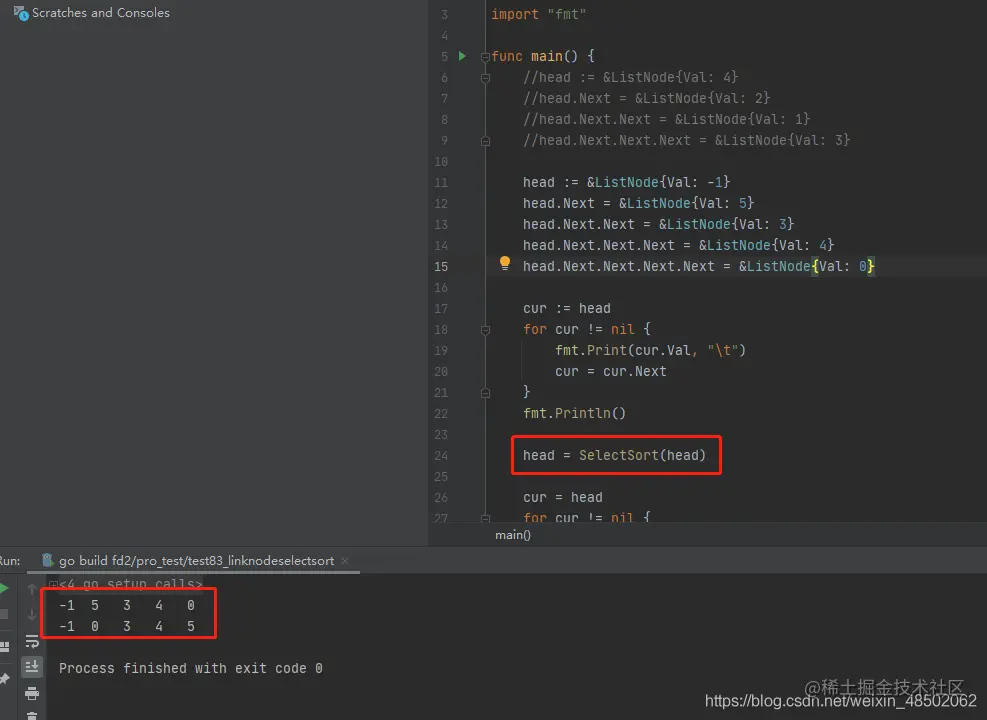Image resolution: width=987 pixels, height=720 pixels.
Task: Expand the folded '4 go setup calls' output
Action: [x=54, y=584]
